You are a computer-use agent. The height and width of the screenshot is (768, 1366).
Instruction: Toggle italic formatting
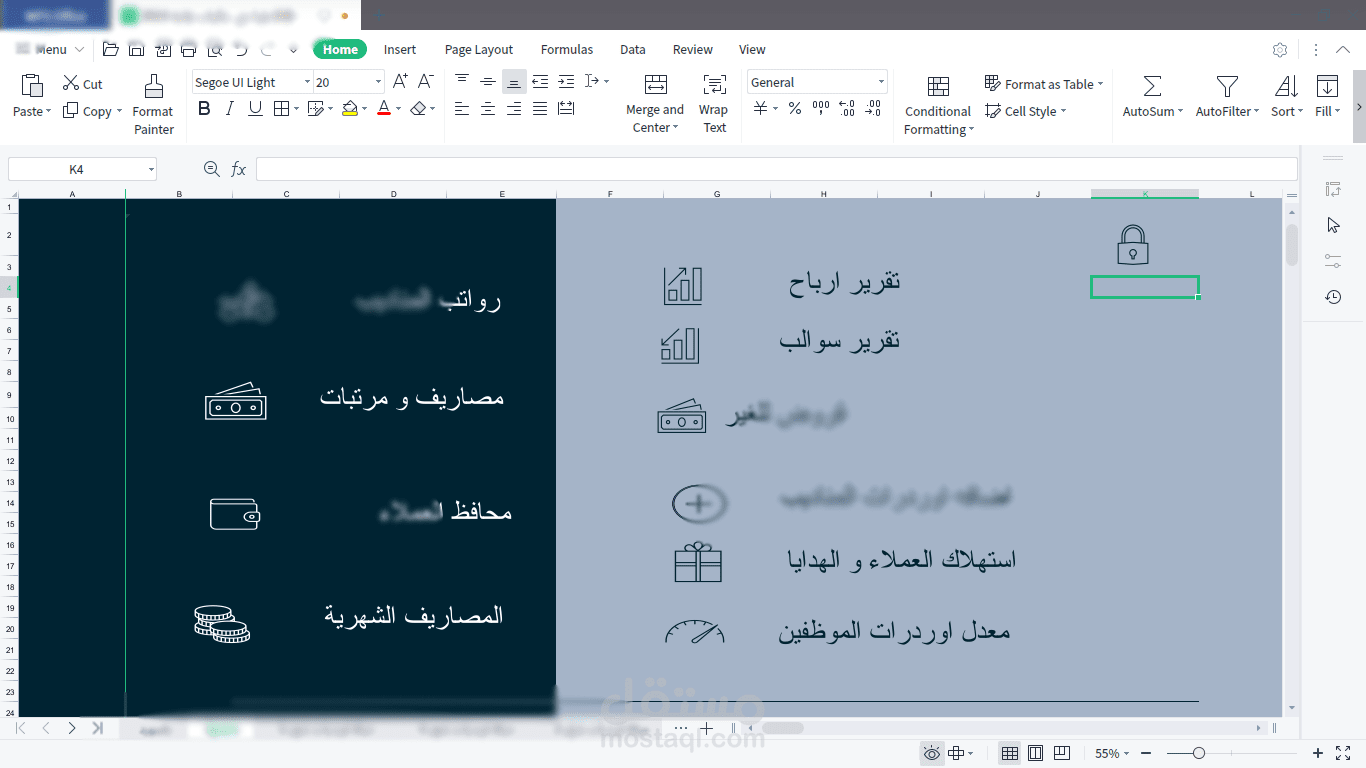(229, 109)
